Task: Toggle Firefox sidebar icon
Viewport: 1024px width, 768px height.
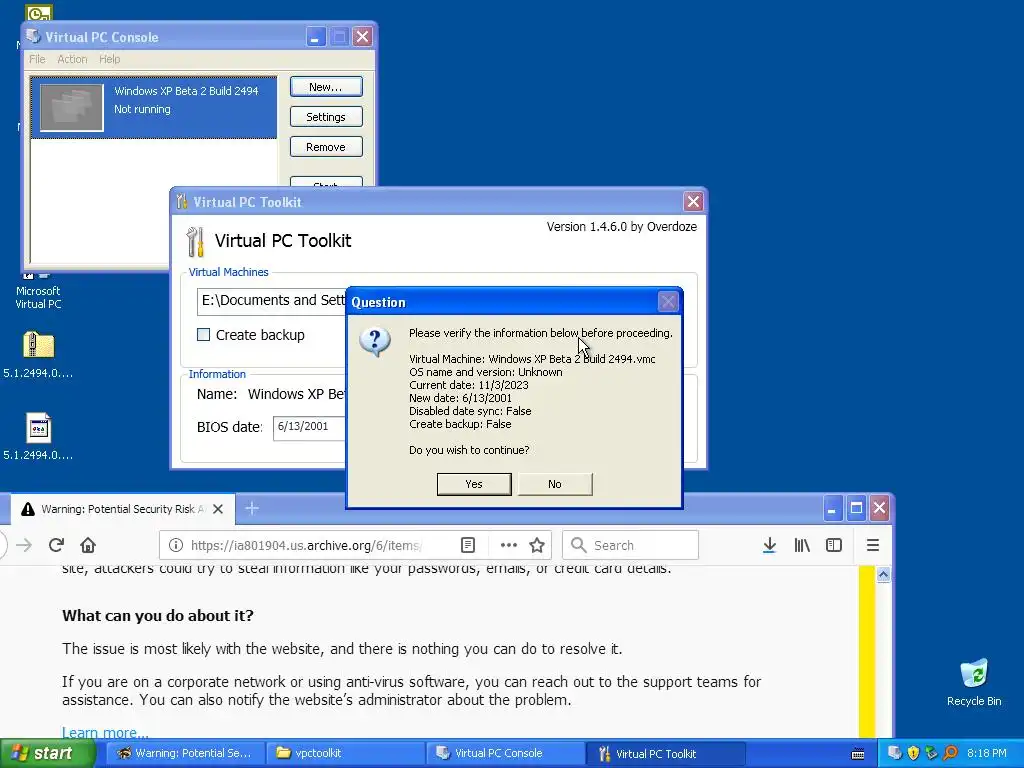Action: pyautogui.click(x=834, y=545)
